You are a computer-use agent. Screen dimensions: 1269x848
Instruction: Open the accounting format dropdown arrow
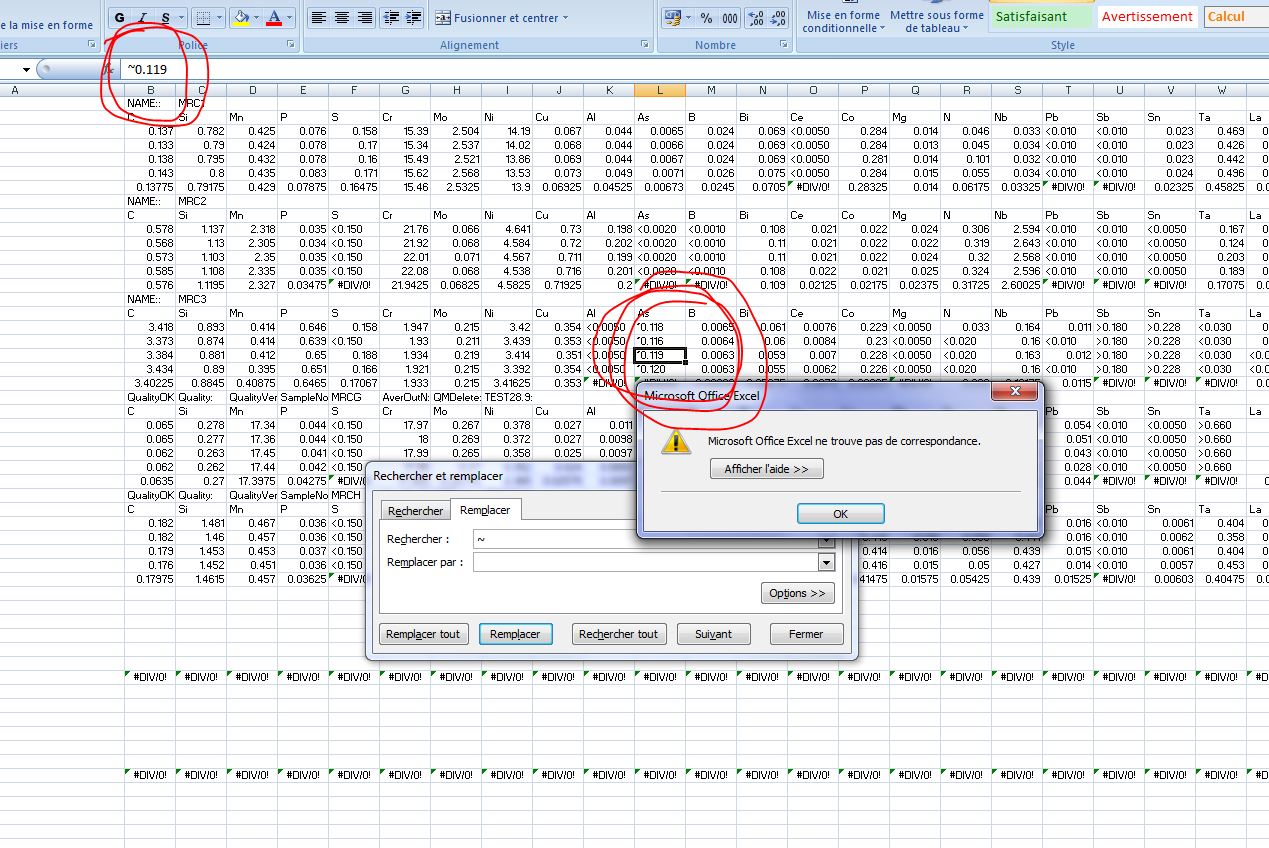click(688, 17)
